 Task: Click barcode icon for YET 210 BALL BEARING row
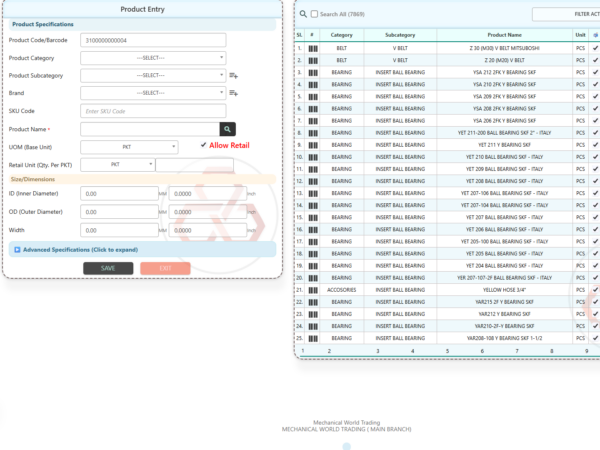pos(313,157)
